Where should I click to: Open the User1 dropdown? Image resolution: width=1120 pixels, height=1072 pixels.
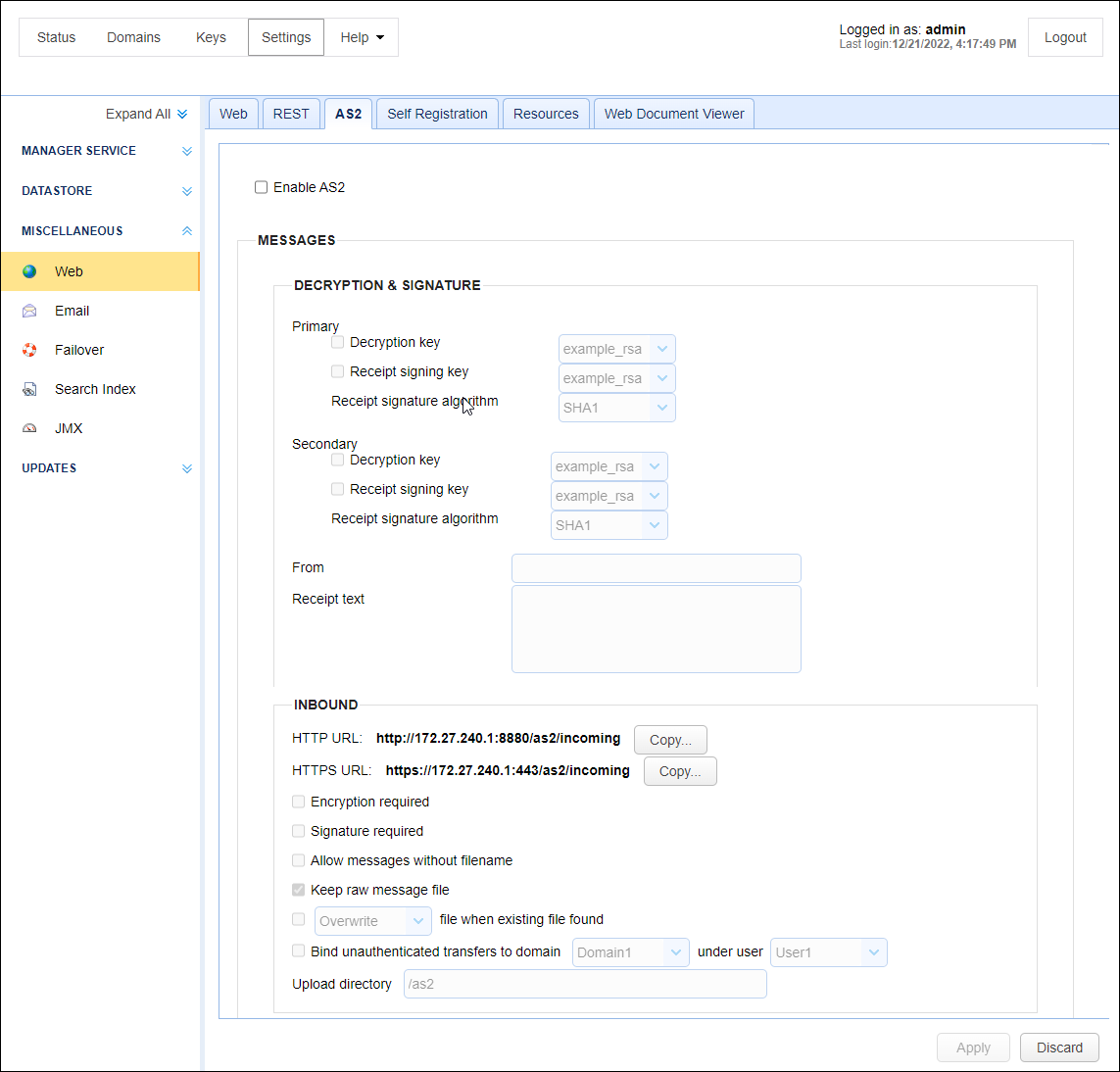tap(829, 952)
